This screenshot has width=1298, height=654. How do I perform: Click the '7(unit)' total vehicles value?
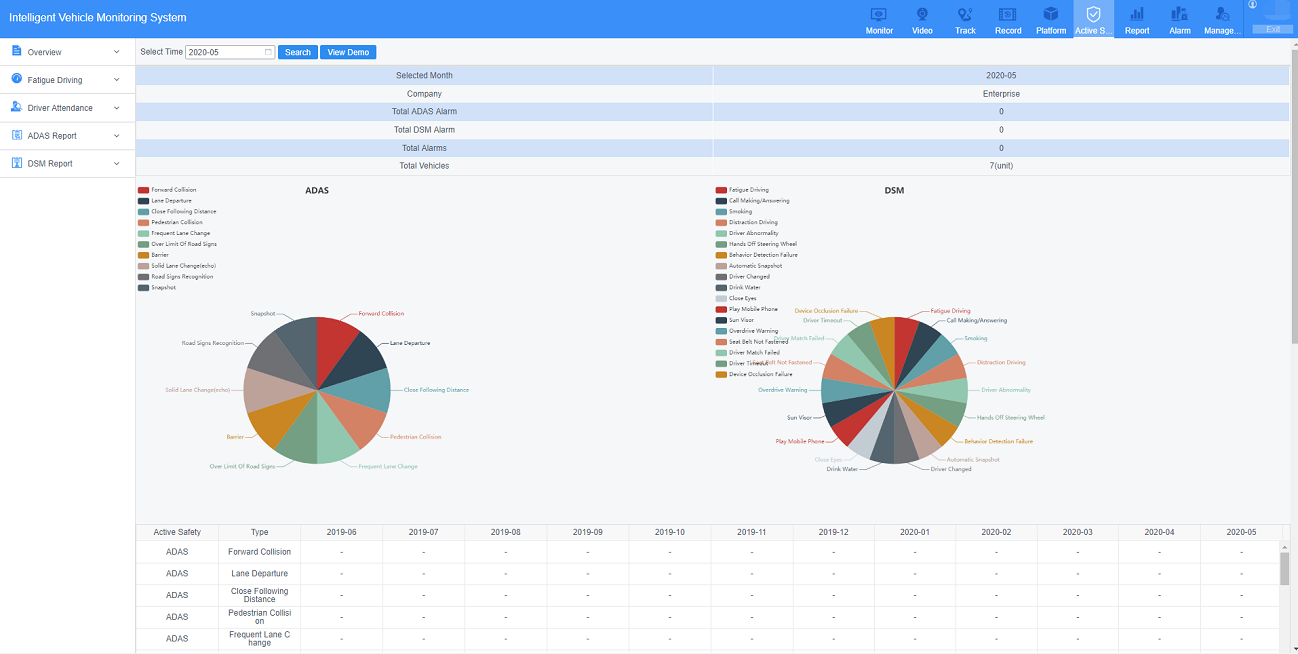tap(1001, 166)
